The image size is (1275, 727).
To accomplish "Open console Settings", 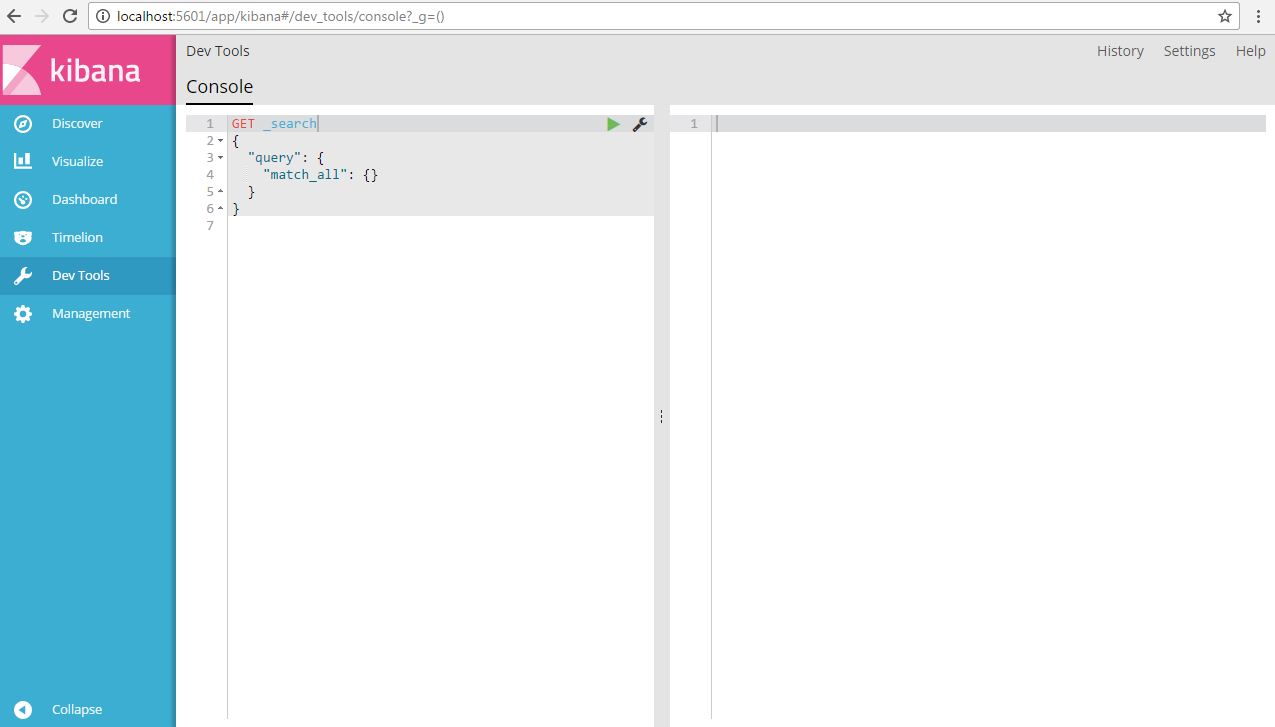I will coord(1189,50).
